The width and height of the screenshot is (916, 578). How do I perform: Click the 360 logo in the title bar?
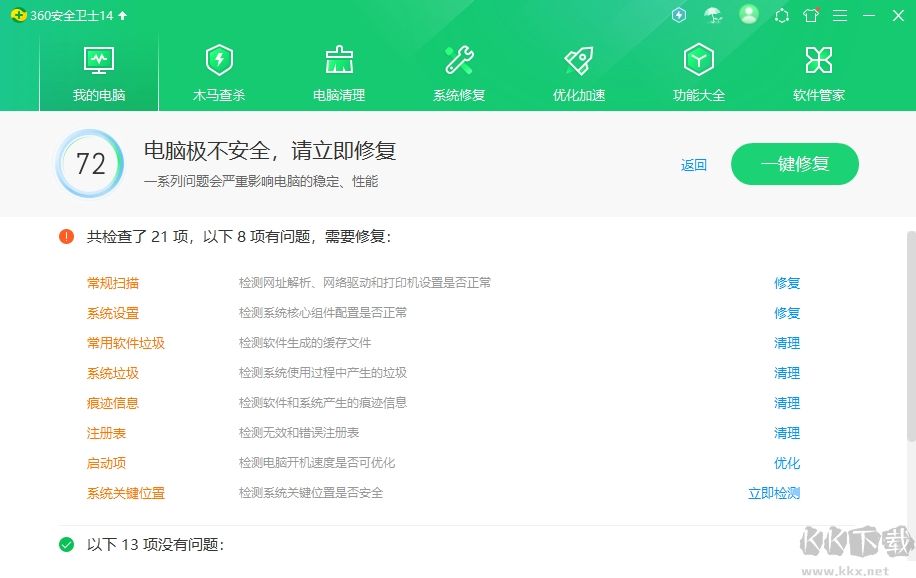coord(18,15)
